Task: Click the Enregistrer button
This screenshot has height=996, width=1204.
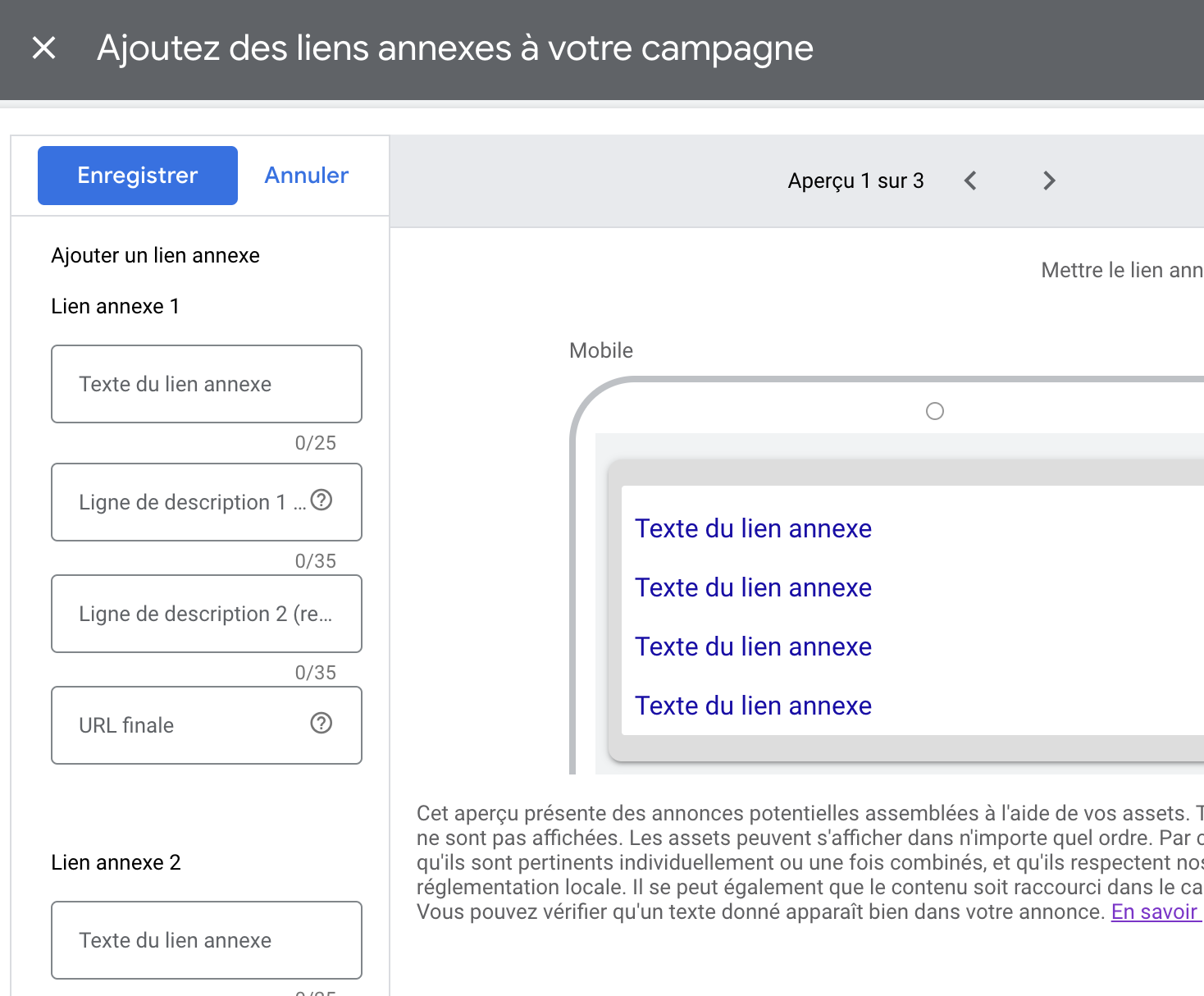Action: [x=138, y=176]
